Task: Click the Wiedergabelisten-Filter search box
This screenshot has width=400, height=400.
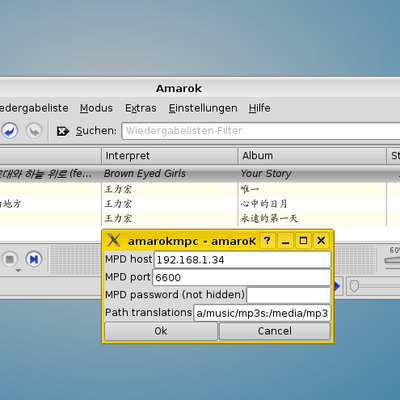Action: pos(261,131)
